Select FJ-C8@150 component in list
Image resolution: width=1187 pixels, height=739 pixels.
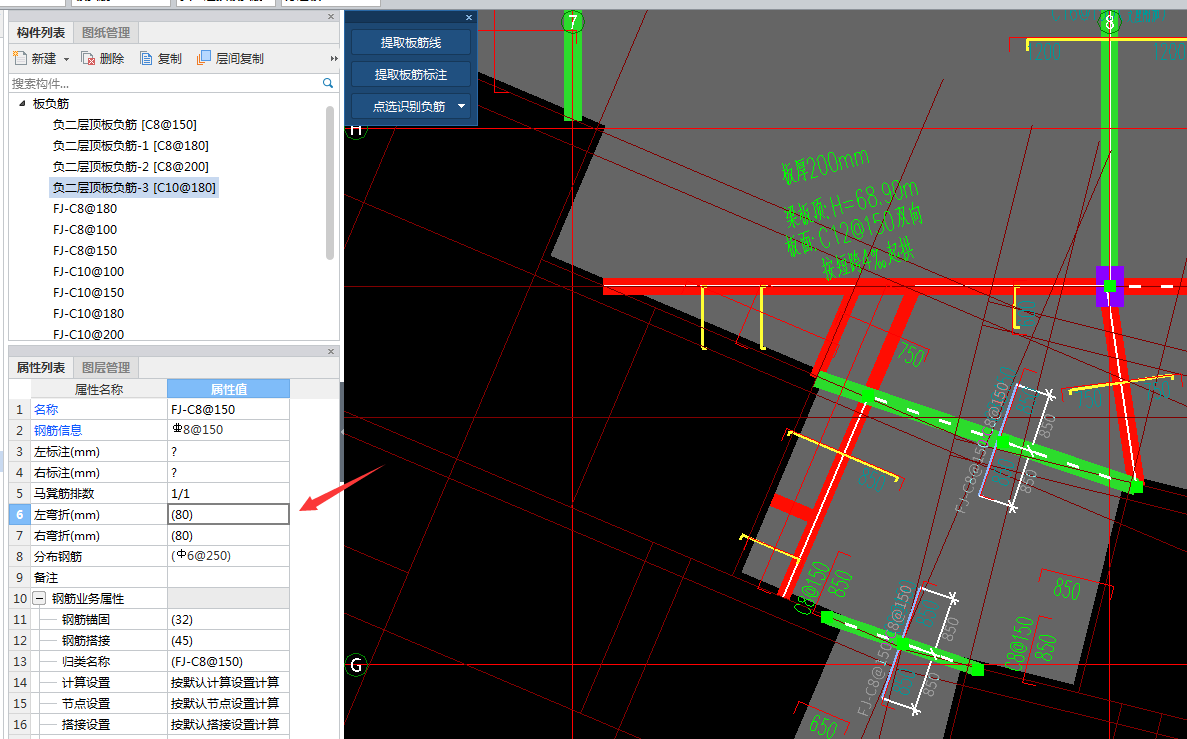coord(85,251)
